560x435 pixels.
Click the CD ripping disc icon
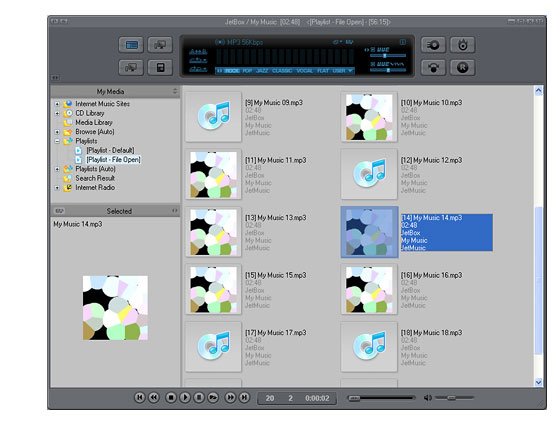pyautogui.click(x=433, y=45)
